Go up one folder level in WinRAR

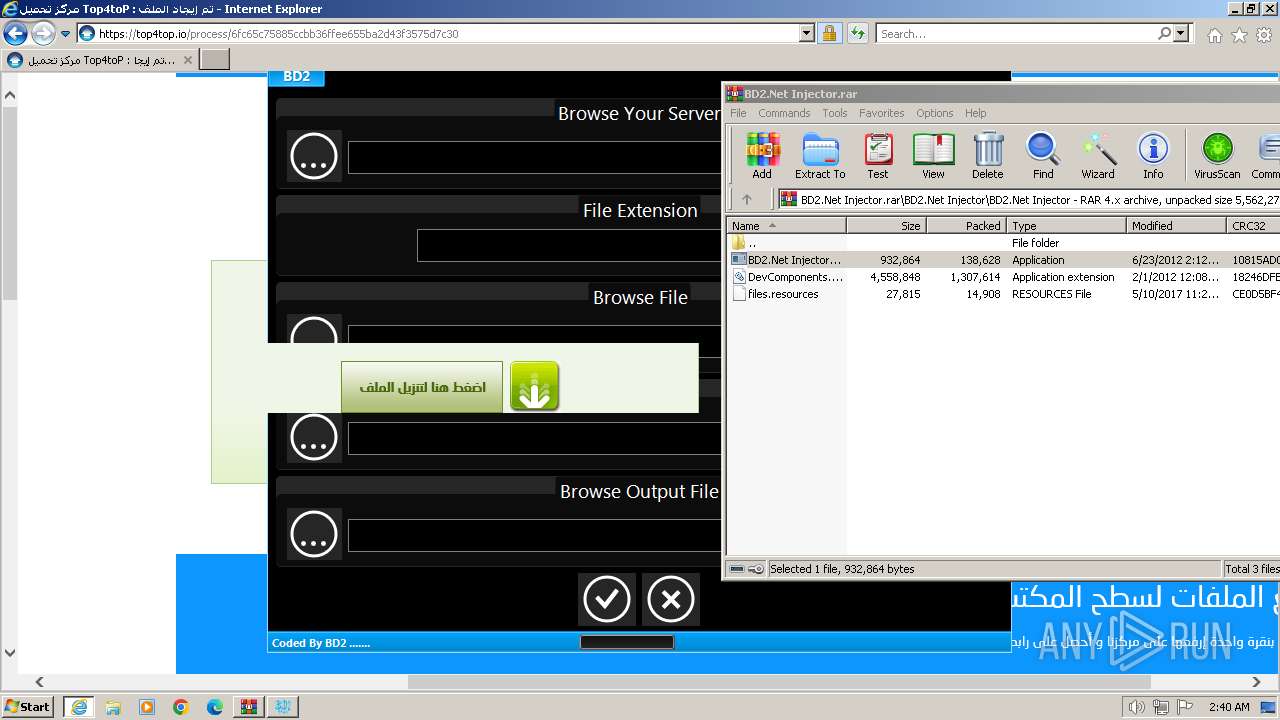746,199
